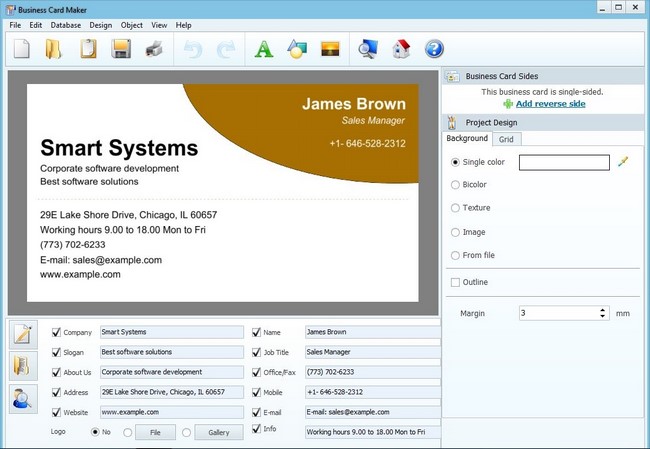
Task: Click the Single color swatch box
Action: coord(564,162)
